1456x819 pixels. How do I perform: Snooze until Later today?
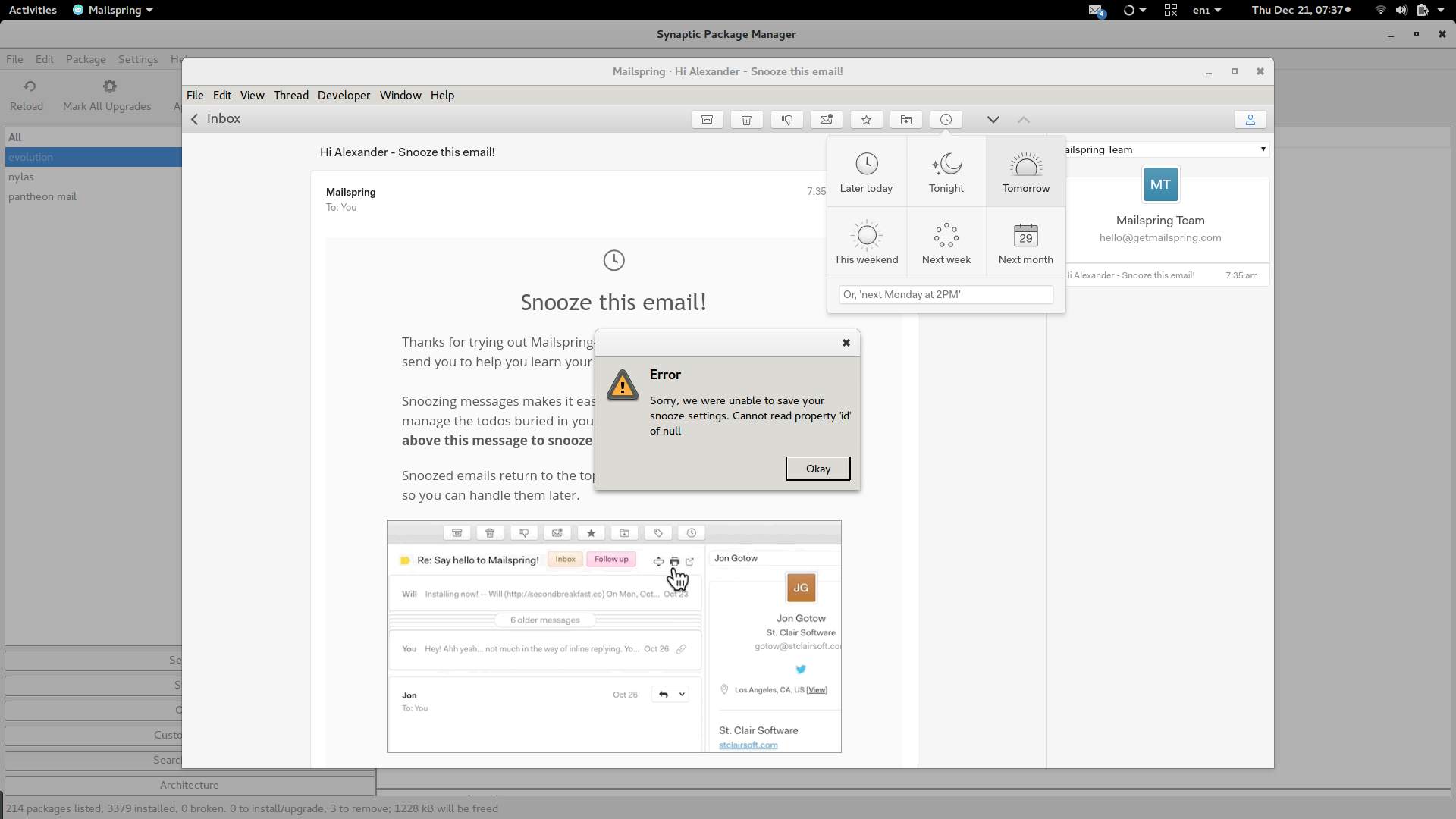point(867,172)
